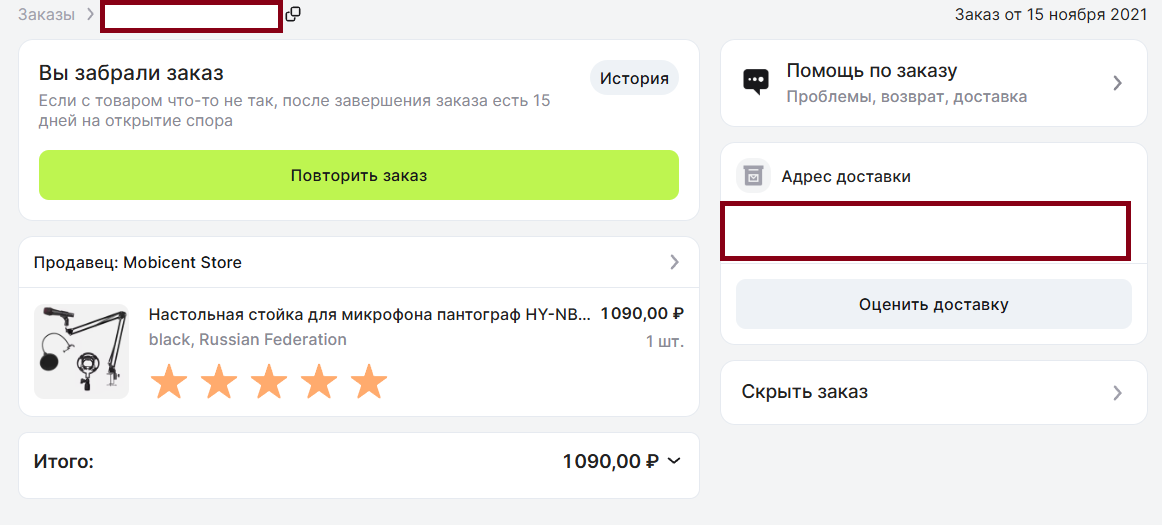1162x525 pixels.
Task: Click the Продавец: Mobicent Store seller name
Action: pos(138,263)
